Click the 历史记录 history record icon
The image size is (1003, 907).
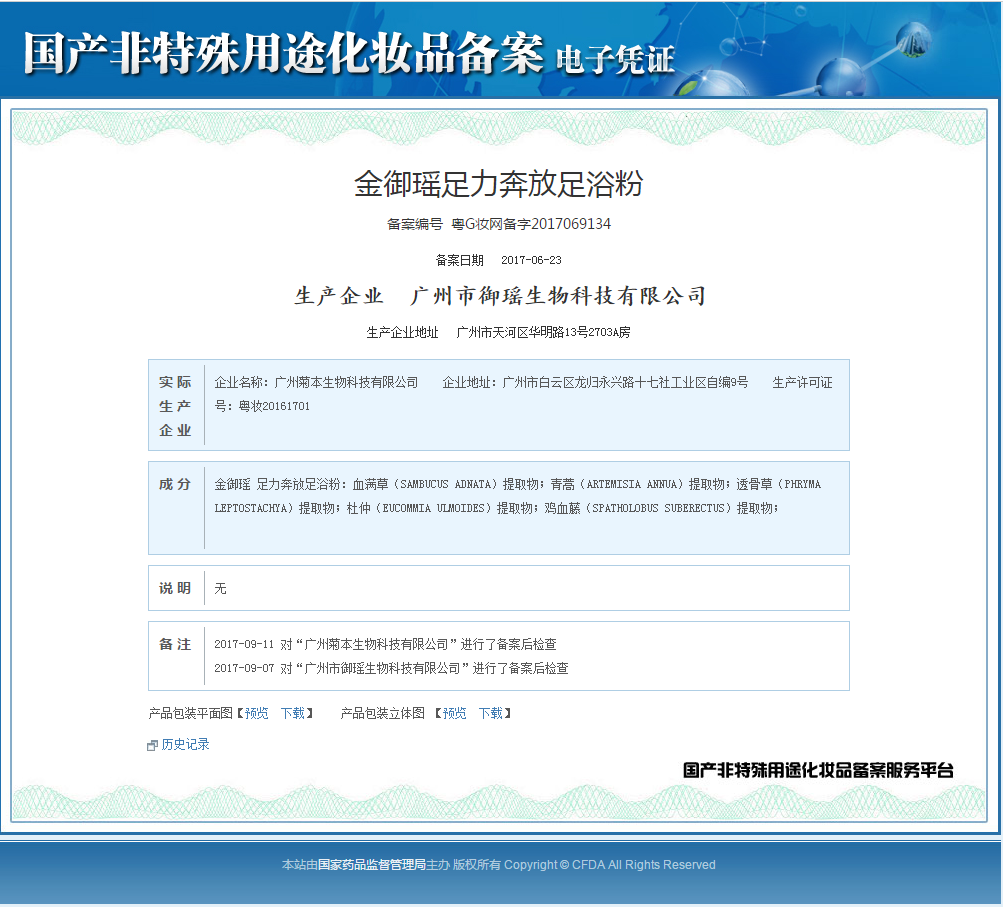[x=150, y=745]
